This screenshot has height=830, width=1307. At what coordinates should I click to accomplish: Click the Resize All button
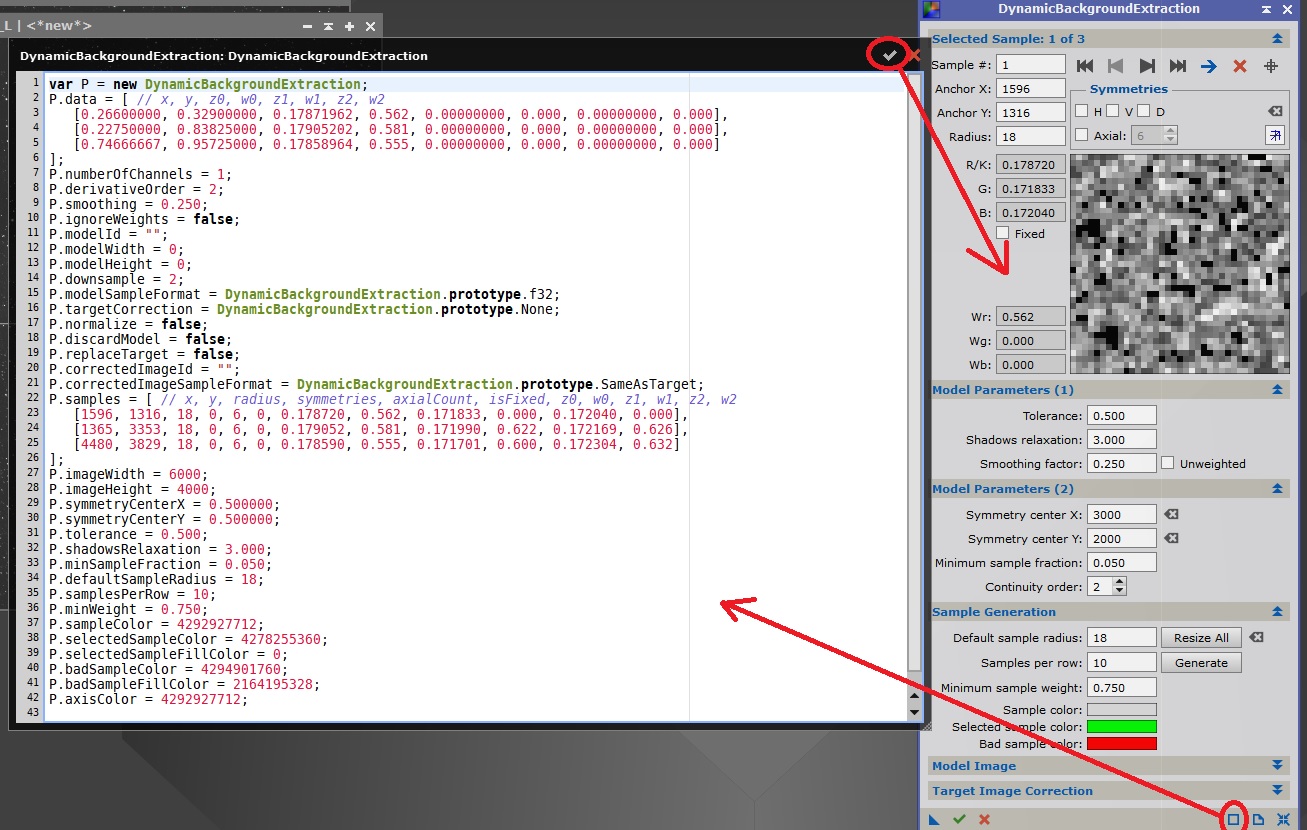(1201, 638)
